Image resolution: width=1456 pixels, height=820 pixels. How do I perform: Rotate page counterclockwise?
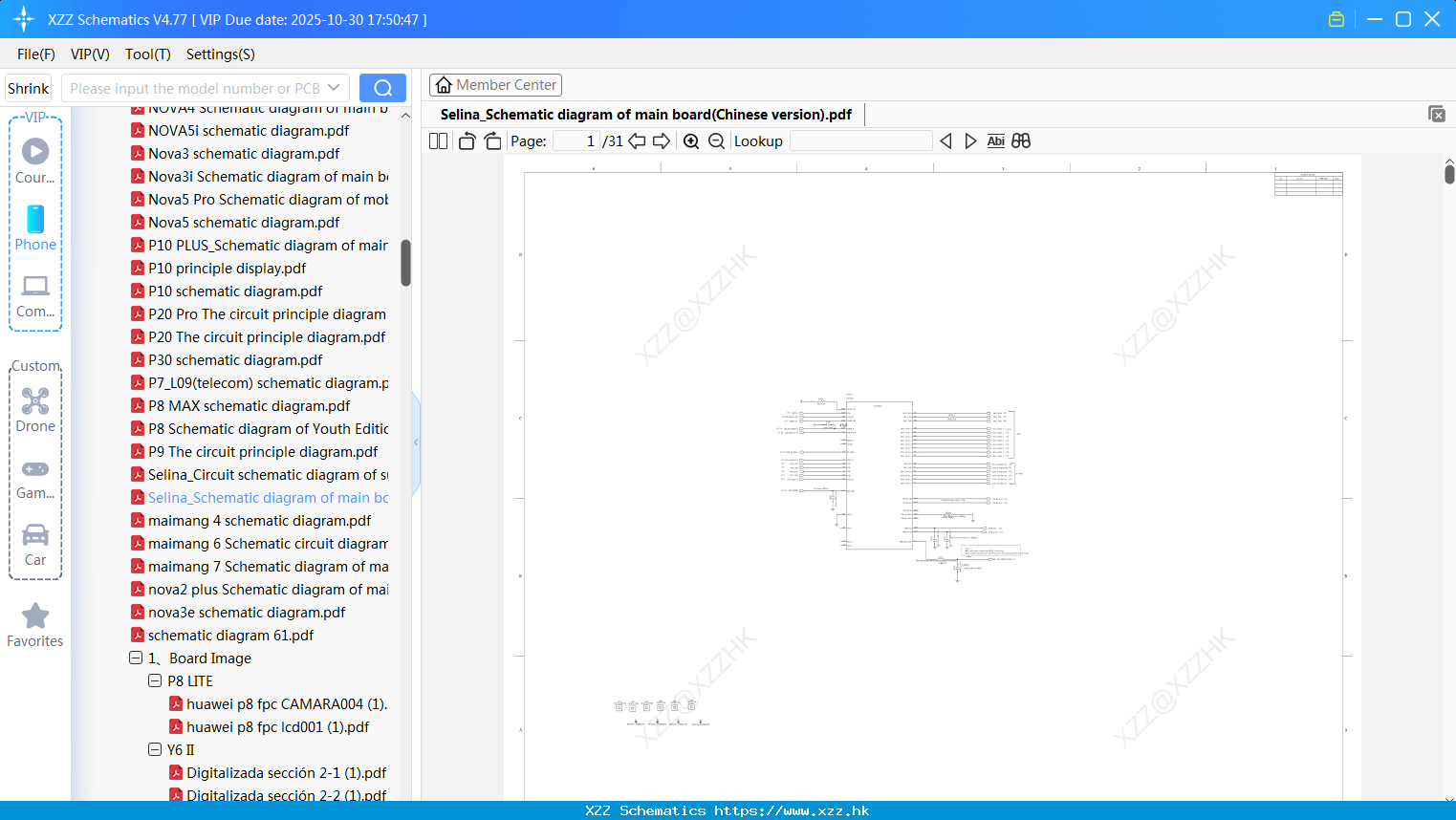pyautogui.click(x=467, y=140)
